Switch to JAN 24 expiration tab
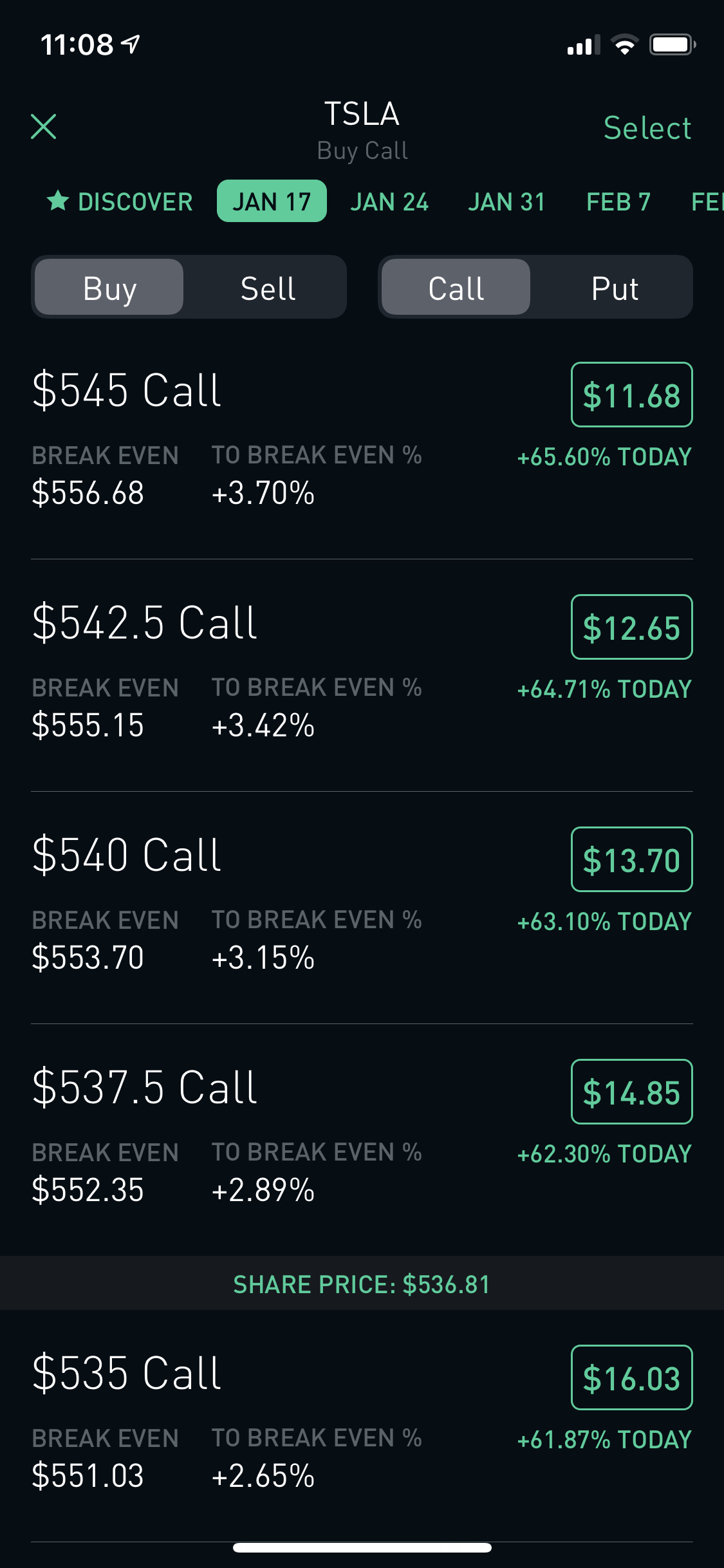 (389, 201)
